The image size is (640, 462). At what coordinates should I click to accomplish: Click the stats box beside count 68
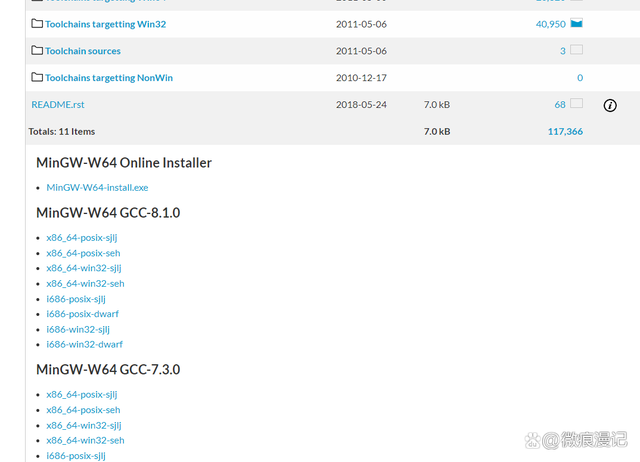(x=576, y=103)
